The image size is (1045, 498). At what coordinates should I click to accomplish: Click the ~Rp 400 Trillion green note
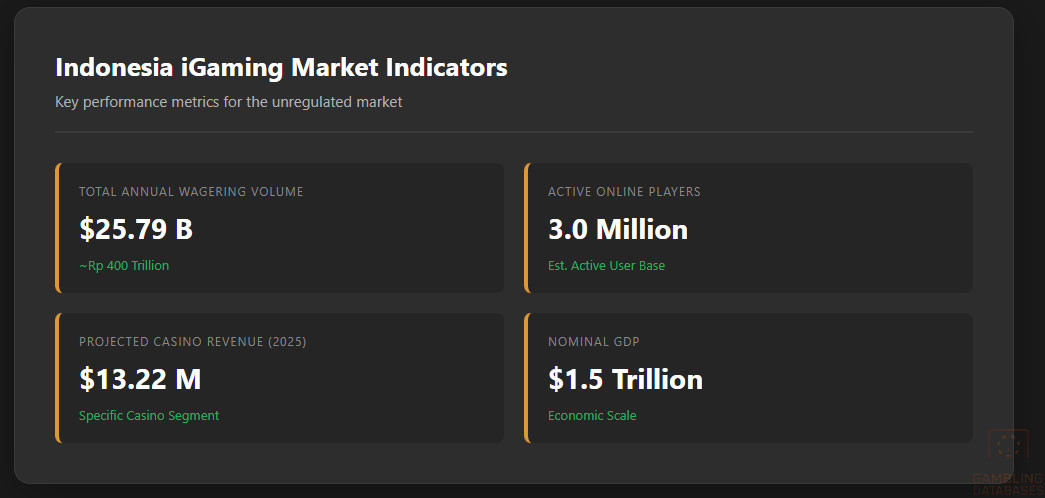124,266
